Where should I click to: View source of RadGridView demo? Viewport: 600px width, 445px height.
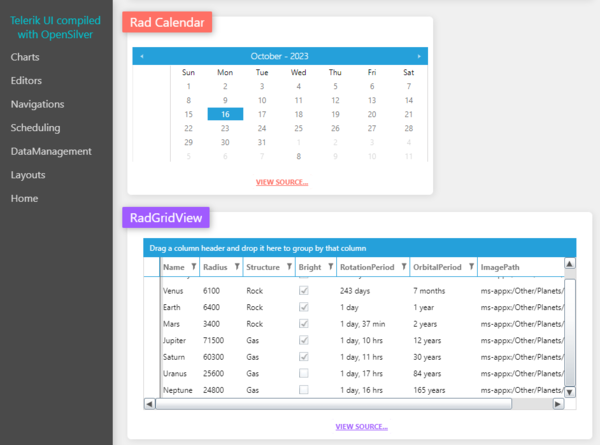coord(362,427)
